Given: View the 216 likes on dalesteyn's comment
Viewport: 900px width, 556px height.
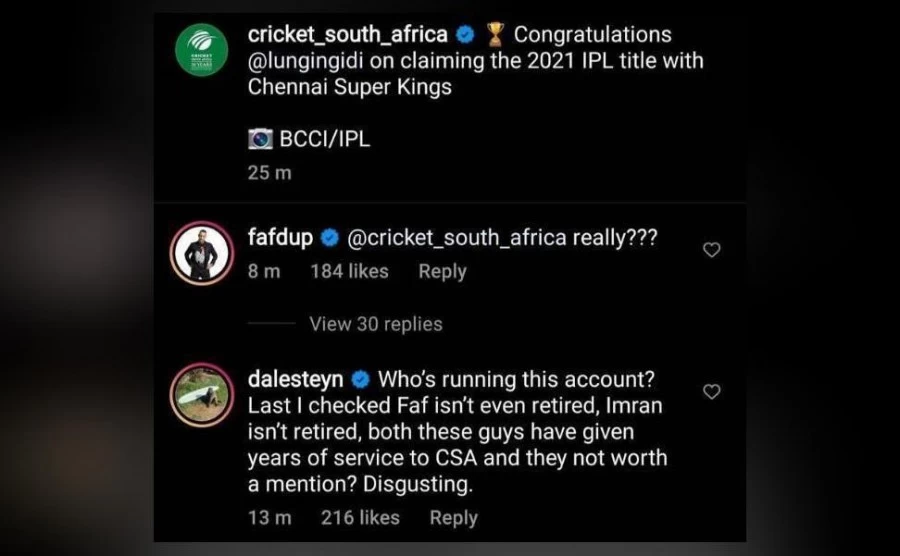Looking at the screenshot, I should (360, 517).
